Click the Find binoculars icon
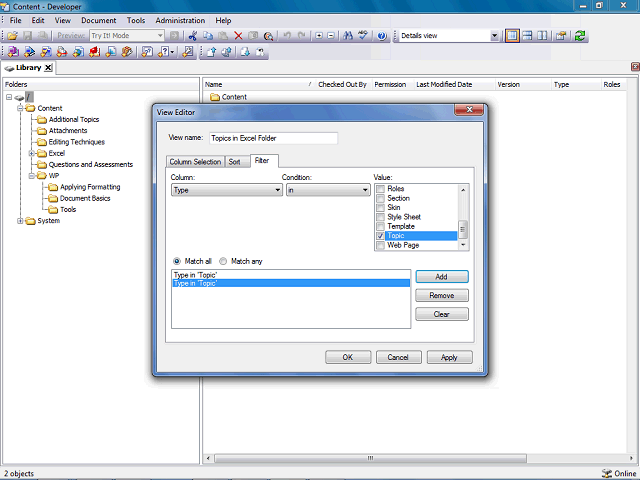The image size is (640, 480). (x=348, y=36)
